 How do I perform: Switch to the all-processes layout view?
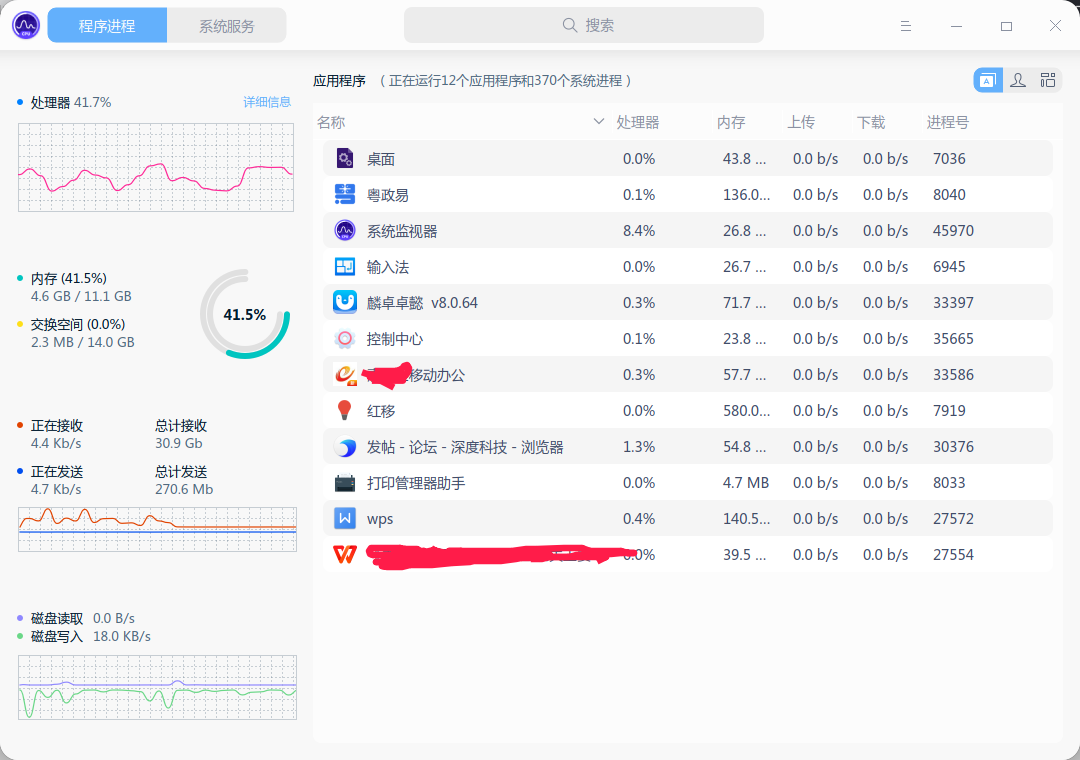coord(1047,79)
